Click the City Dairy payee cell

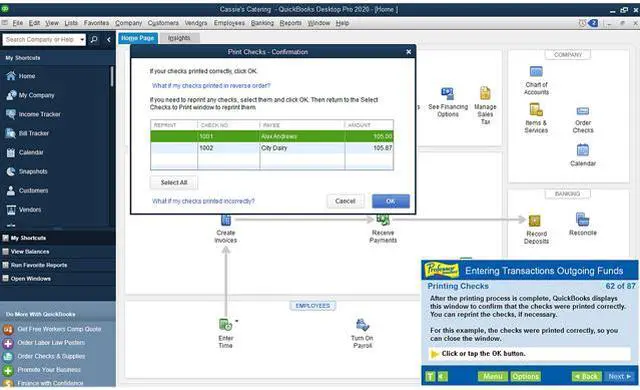[x=302, y=148]
